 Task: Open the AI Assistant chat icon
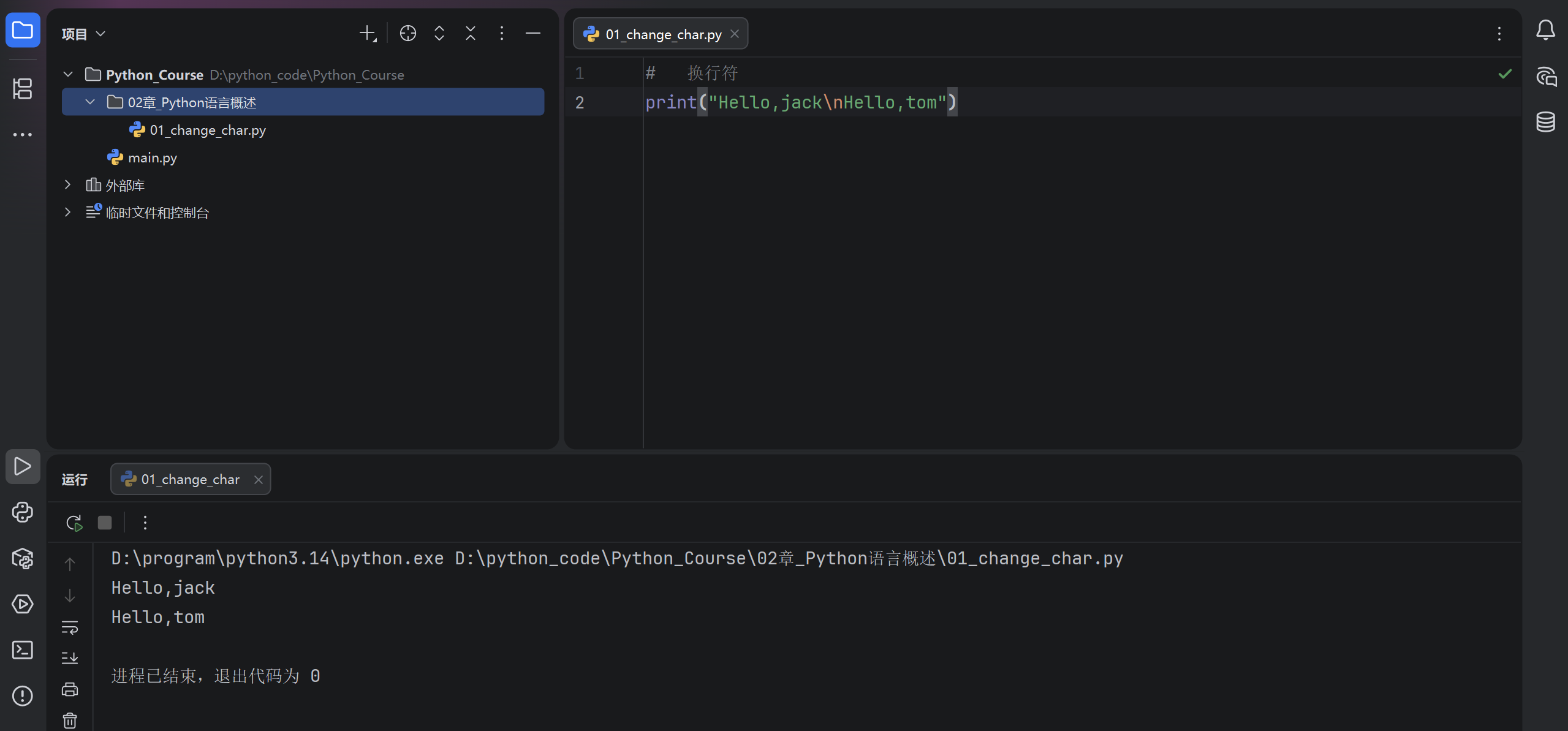1545,77
